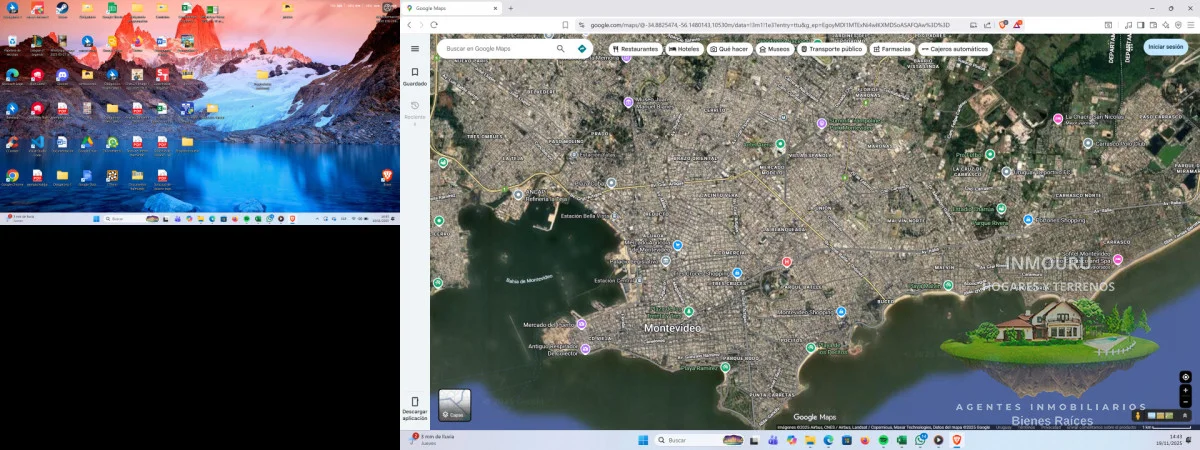Click Iniciar sesión to sign in

pos(1165,47)
